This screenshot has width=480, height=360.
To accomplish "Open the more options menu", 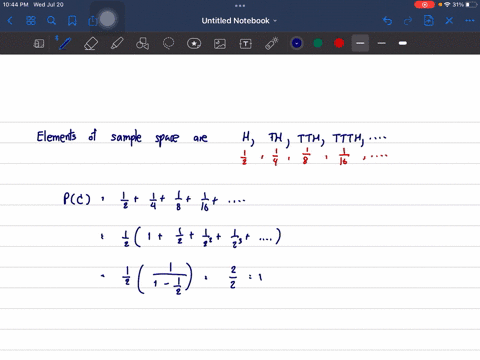I will tap(470, 21).
